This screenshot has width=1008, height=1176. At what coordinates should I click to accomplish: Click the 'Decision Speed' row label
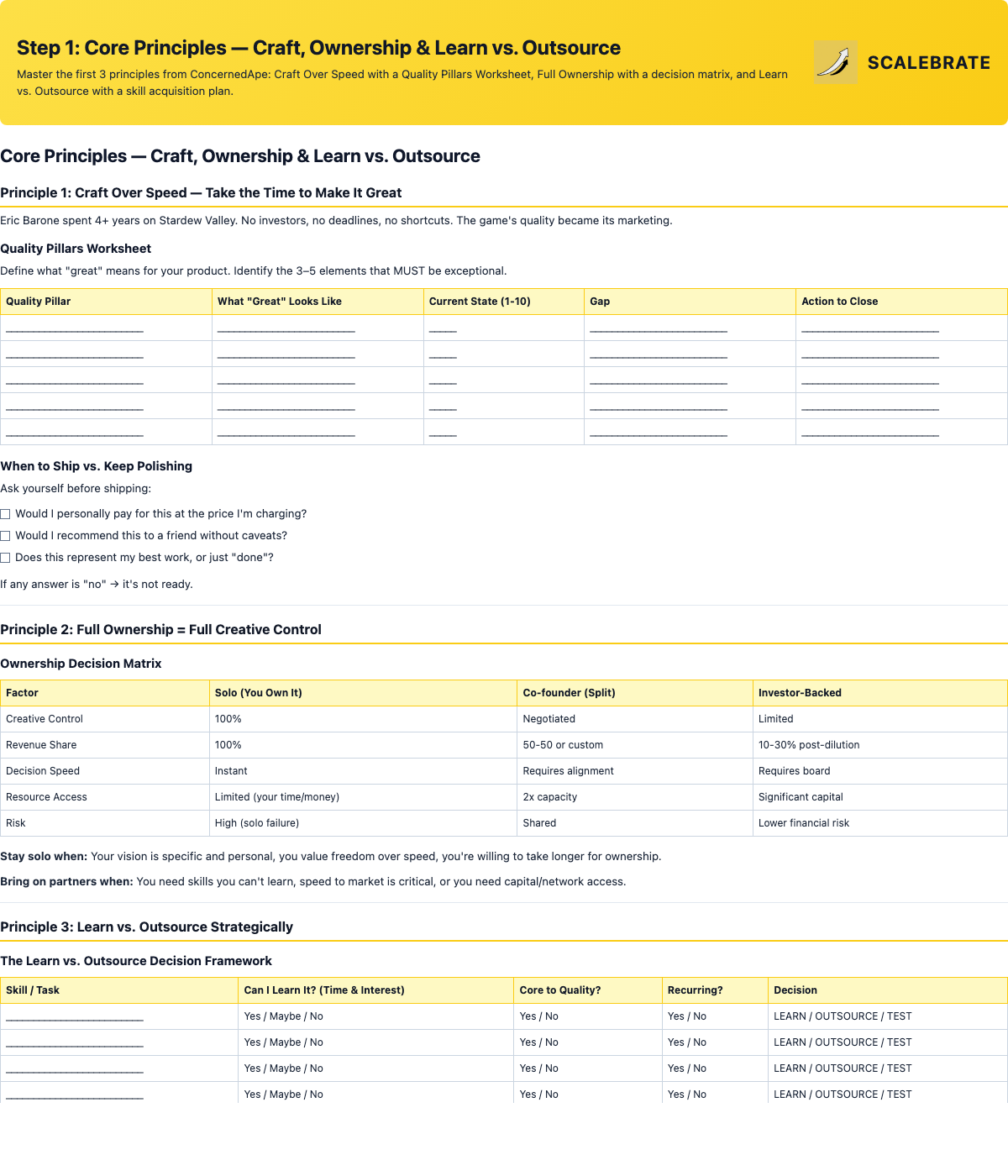pyautogui.click(x=43, y=771)
